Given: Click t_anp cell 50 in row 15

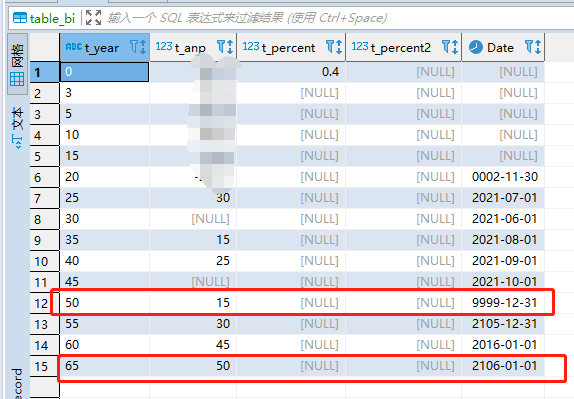Looking at the screenshot, I should pos(193,366).
